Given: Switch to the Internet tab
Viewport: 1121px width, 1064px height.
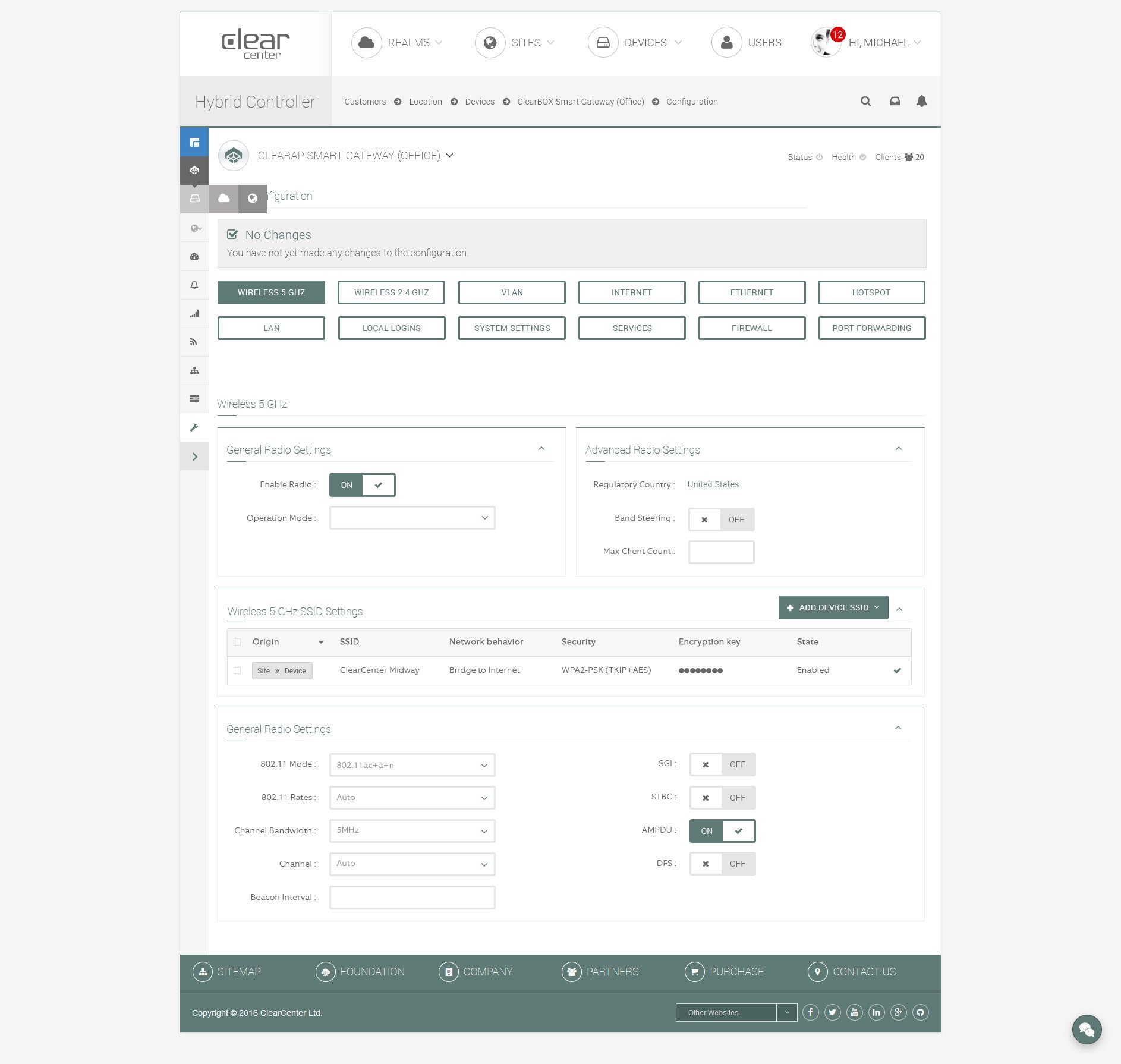Looking at the screenshot, I should [632, 292].
